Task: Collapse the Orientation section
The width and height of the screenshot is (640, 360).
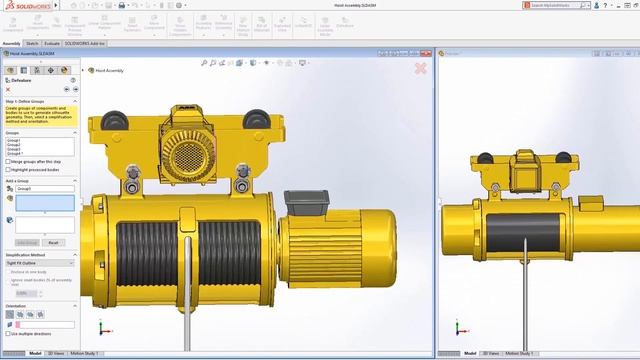Action: click(75, 306)
